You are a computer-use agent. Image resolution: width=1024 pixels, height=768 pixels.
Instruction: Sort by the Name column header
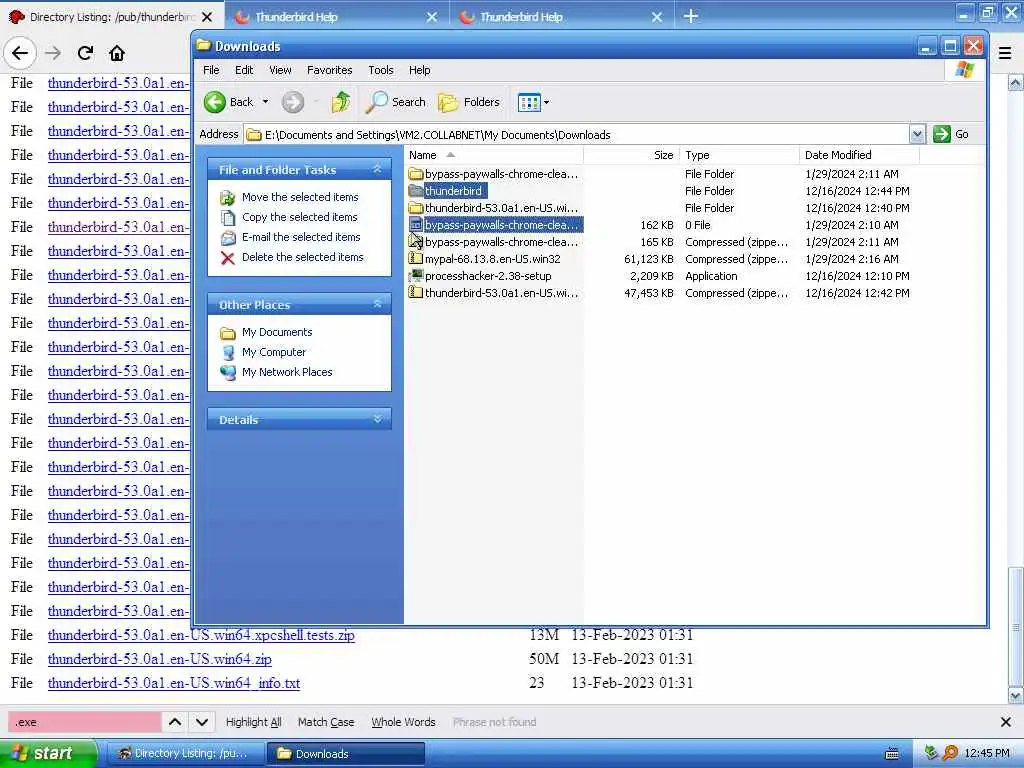(494, 155)
